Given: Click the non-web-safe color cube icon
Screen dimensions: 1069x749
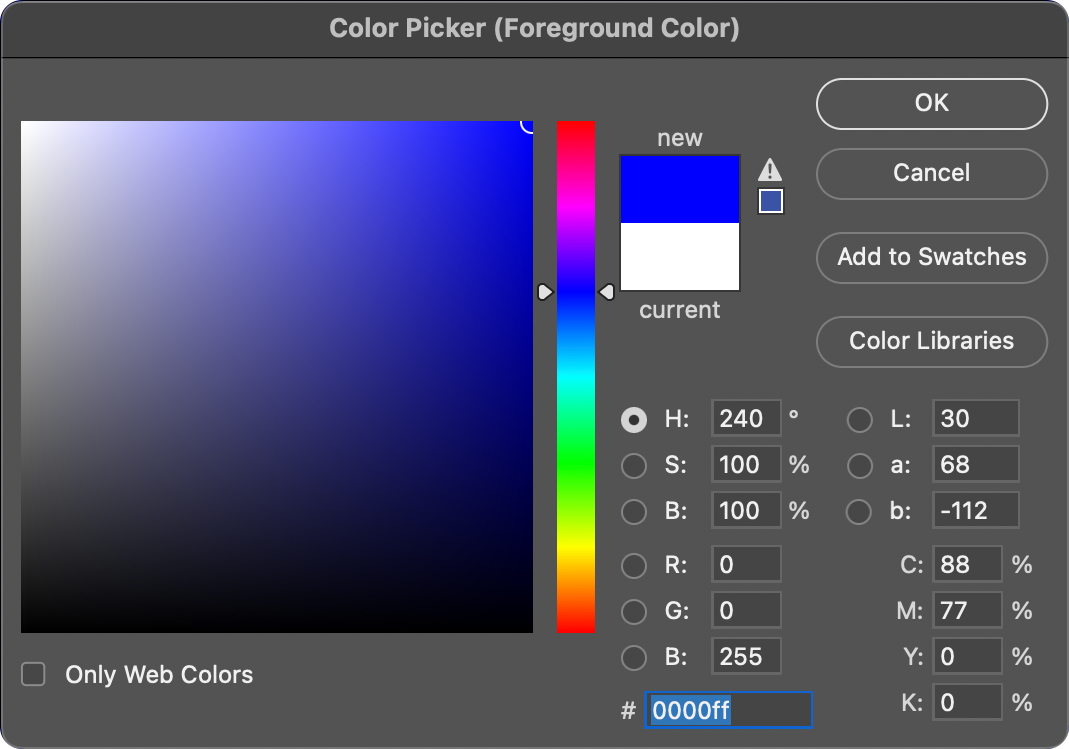Looking at the screenshot, I should [770, 200].
